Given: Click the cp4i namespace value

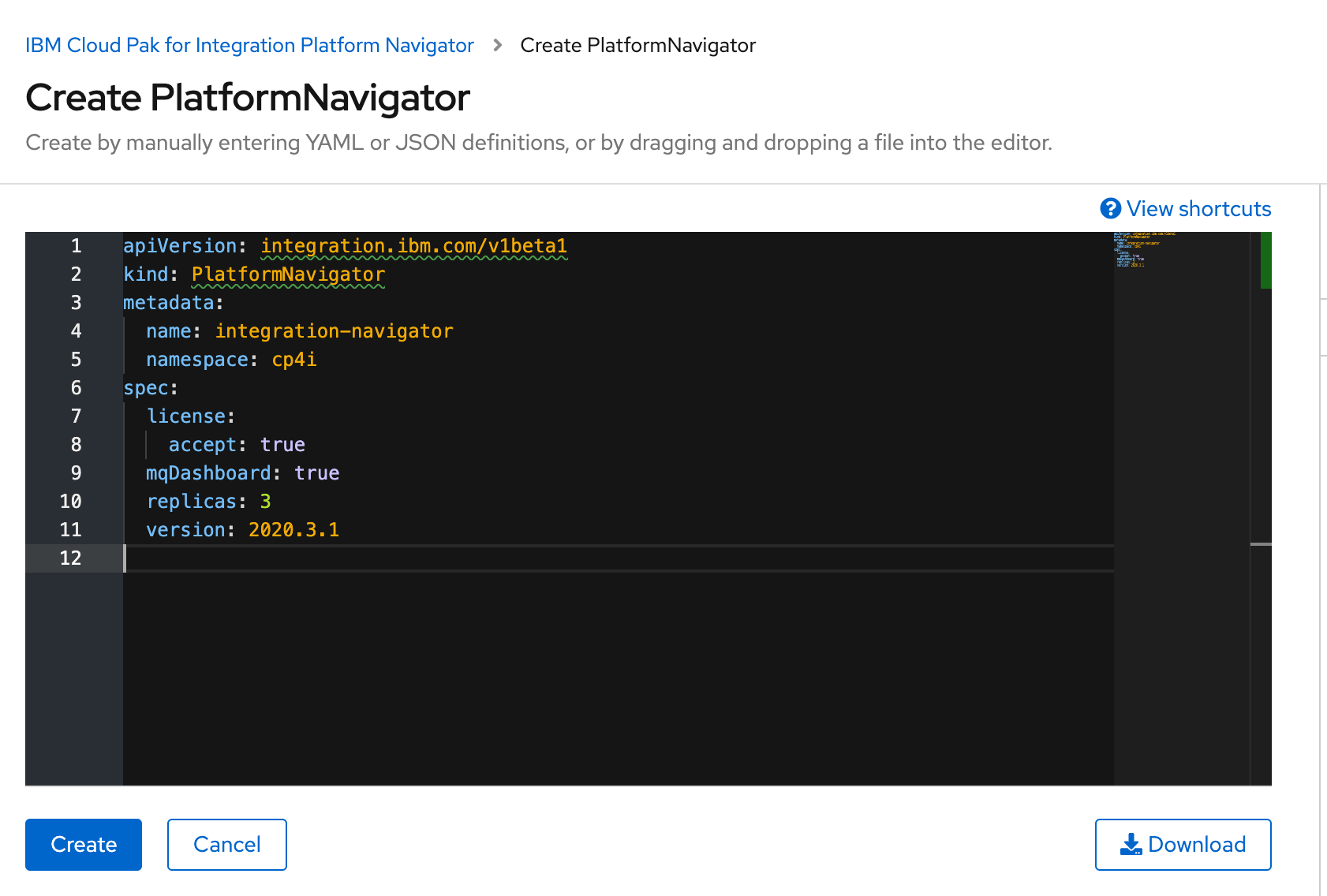Looking at the screenshot, I should [295, 359].
